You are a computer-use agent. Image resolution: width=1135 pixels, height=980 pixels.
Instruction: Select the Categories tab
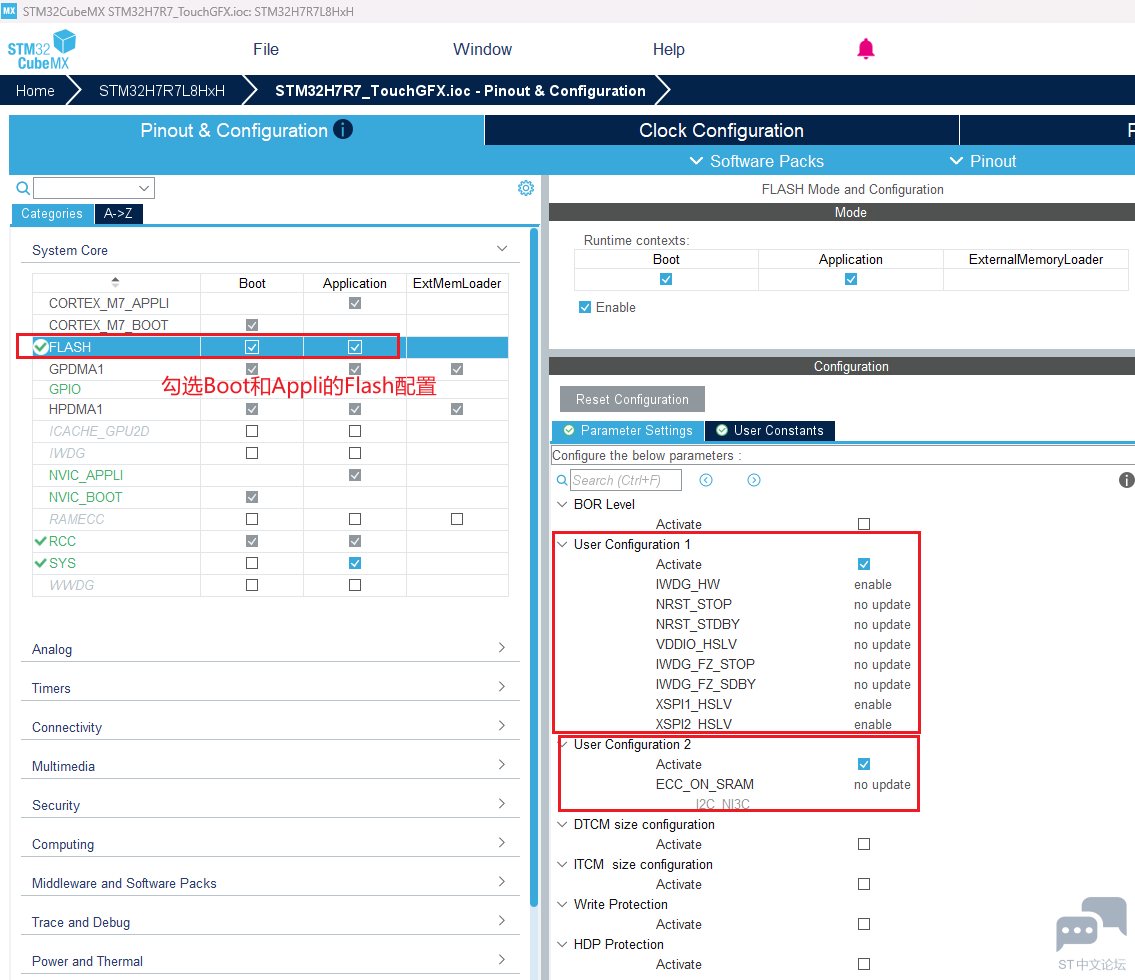point(52,214)
